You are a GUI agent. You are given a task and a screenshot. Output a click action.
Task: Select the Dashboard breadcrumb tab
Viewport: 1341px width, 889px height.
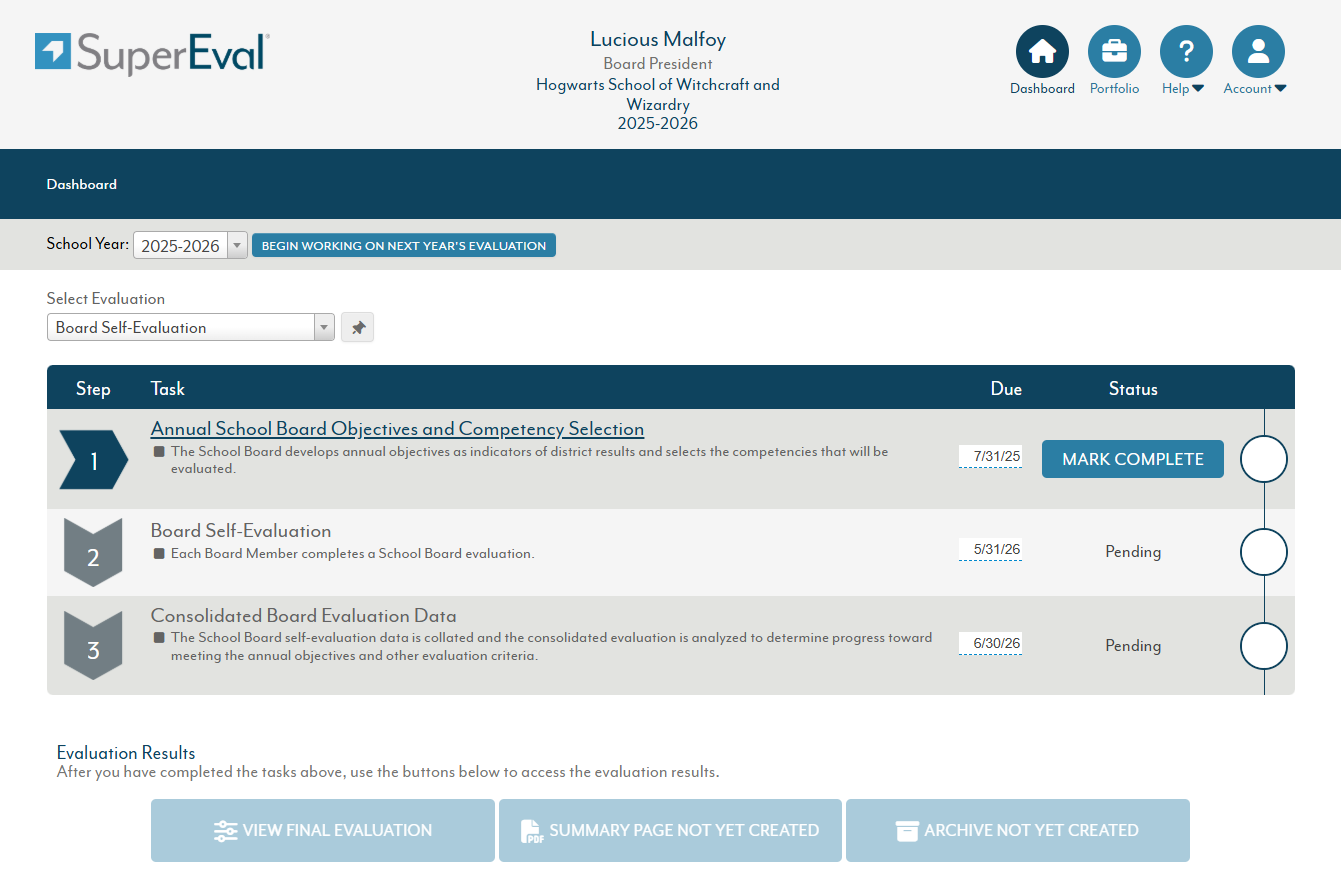click(x=82, y=184)
